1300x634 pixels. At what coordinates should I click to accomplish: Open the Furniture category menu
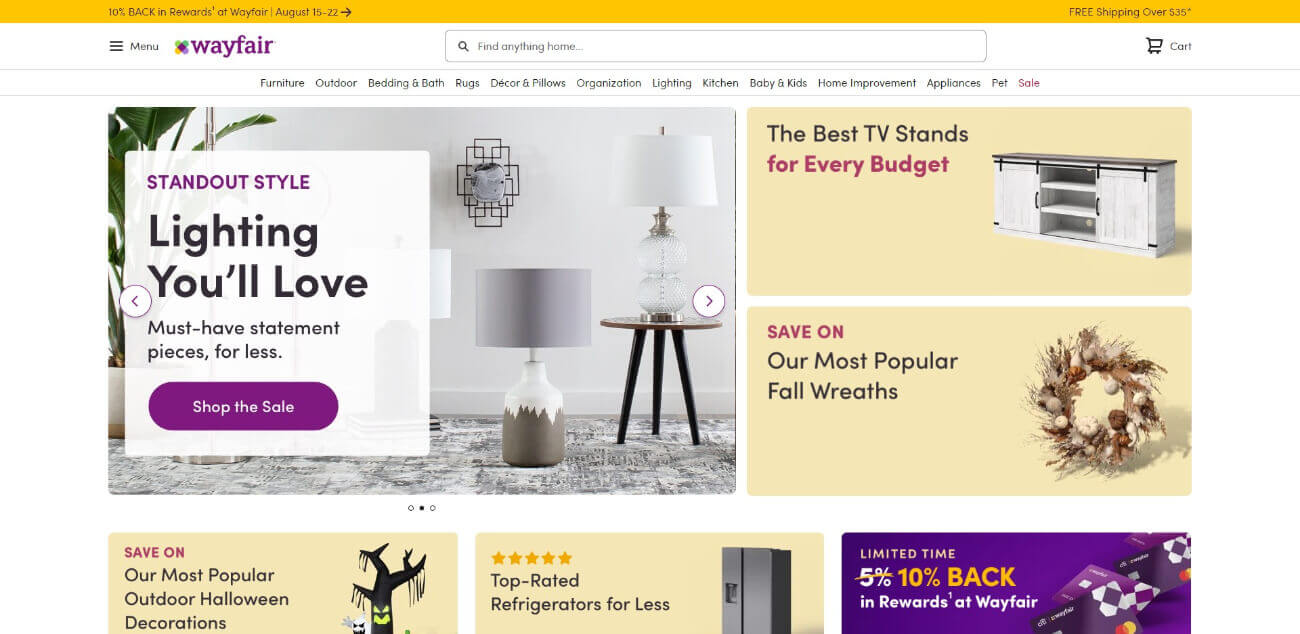(282, 83)
